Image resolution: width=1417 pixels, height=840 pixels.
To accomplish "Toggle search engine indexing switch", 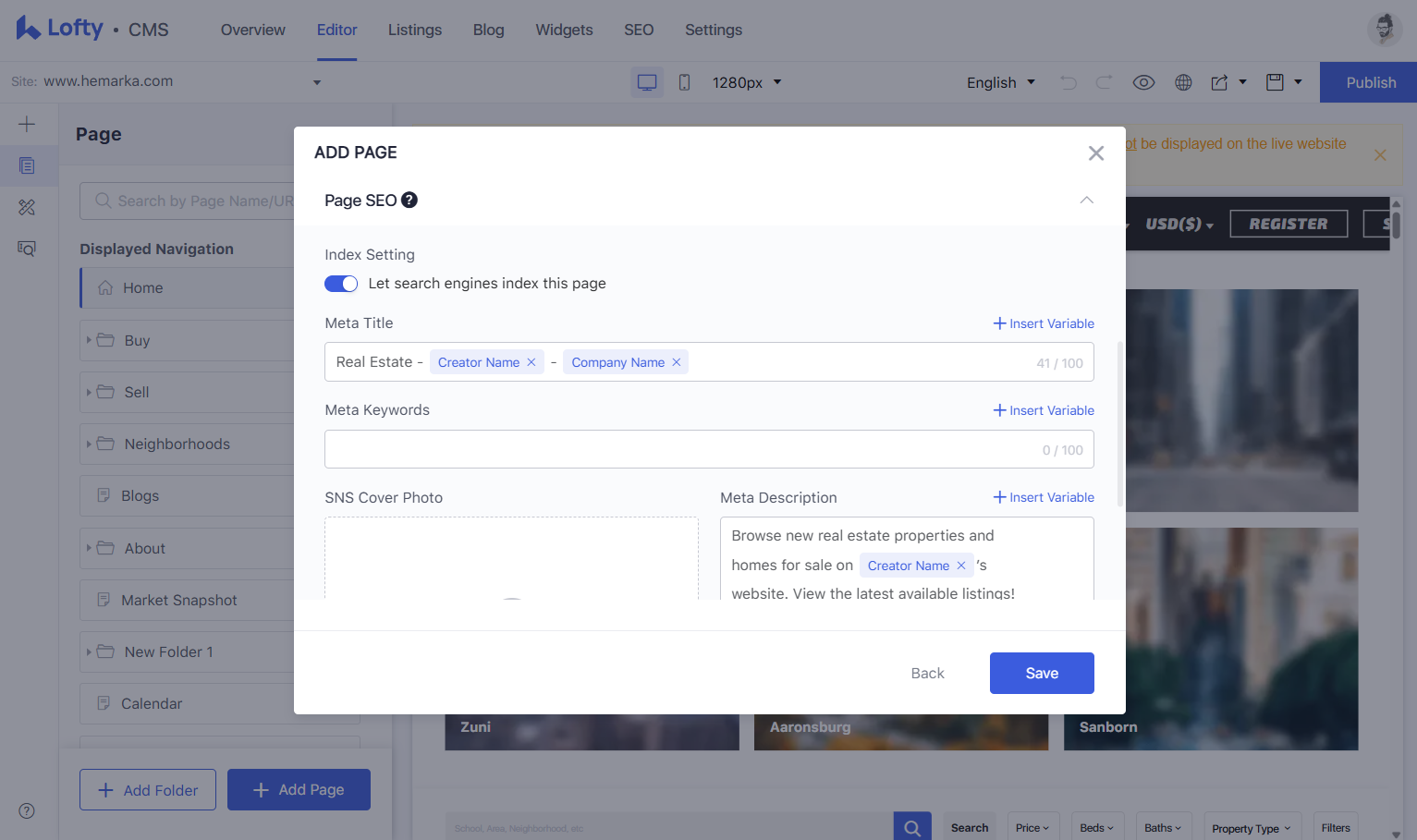I will [x=341, y=284].
